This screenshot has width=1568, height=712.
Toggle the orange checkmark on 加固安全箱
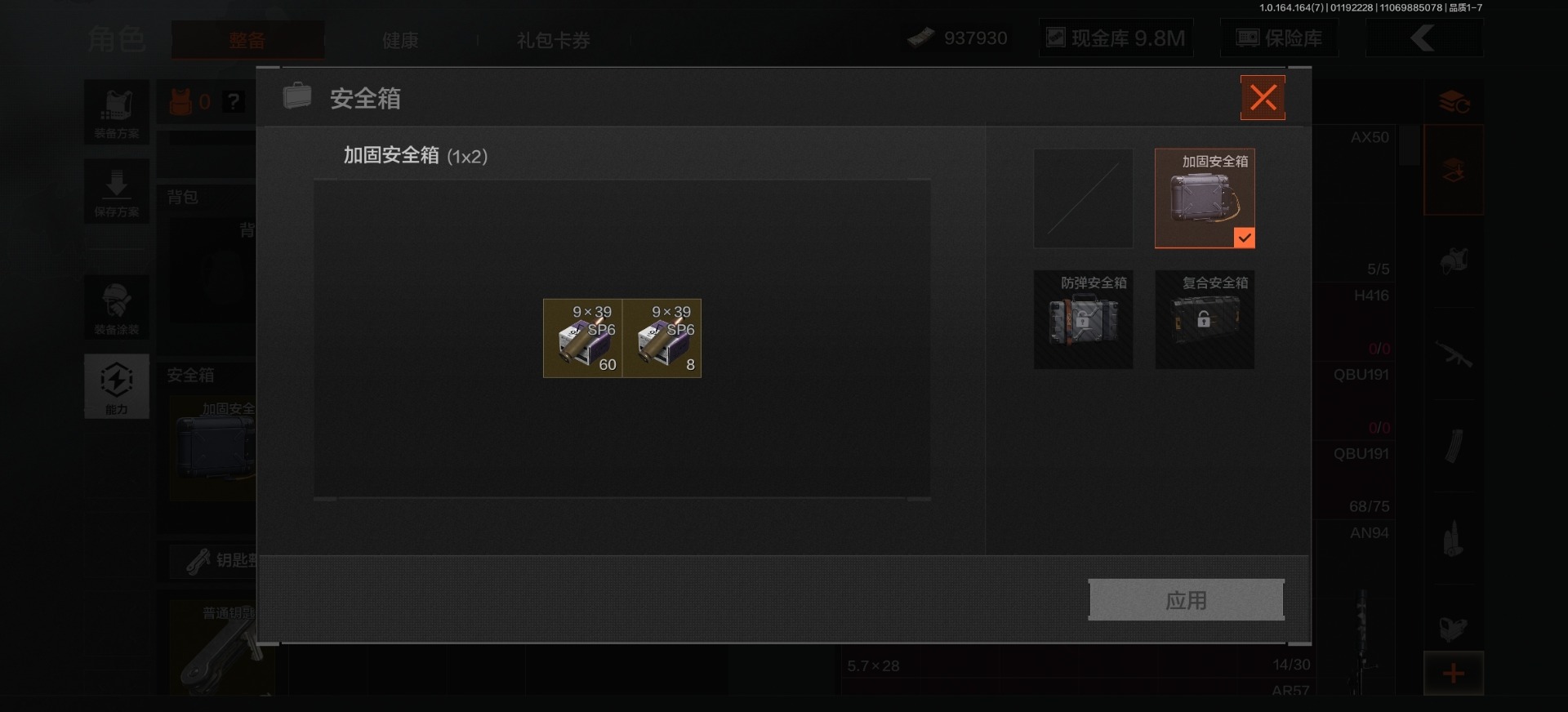tap(1244, 238)
